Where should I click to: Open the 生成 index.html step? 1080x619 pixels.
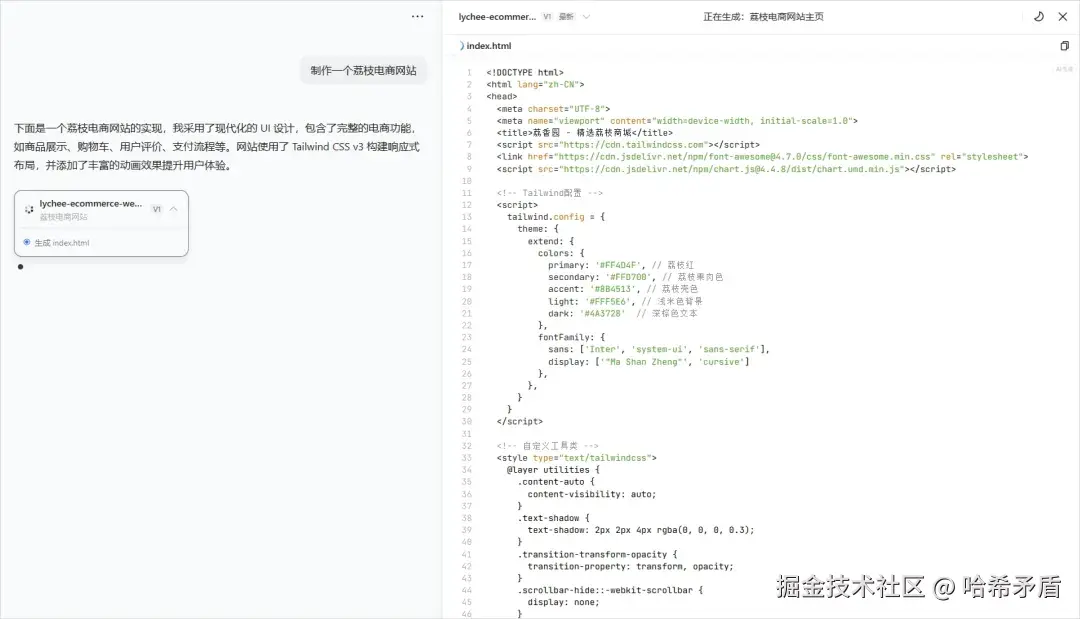tap(62, 242)
